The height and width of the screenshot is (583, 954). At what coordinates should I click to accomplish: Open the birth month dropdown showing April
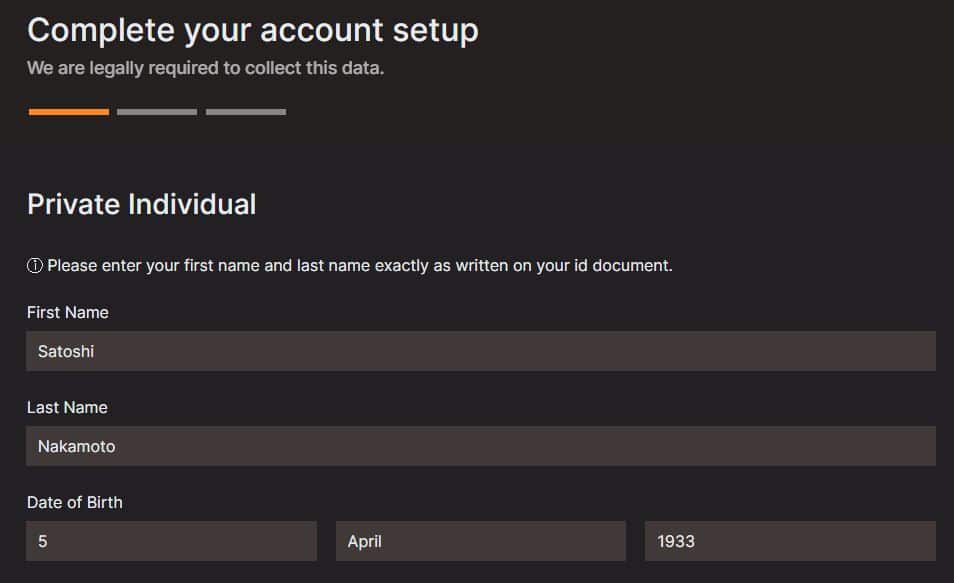(481, 541)
